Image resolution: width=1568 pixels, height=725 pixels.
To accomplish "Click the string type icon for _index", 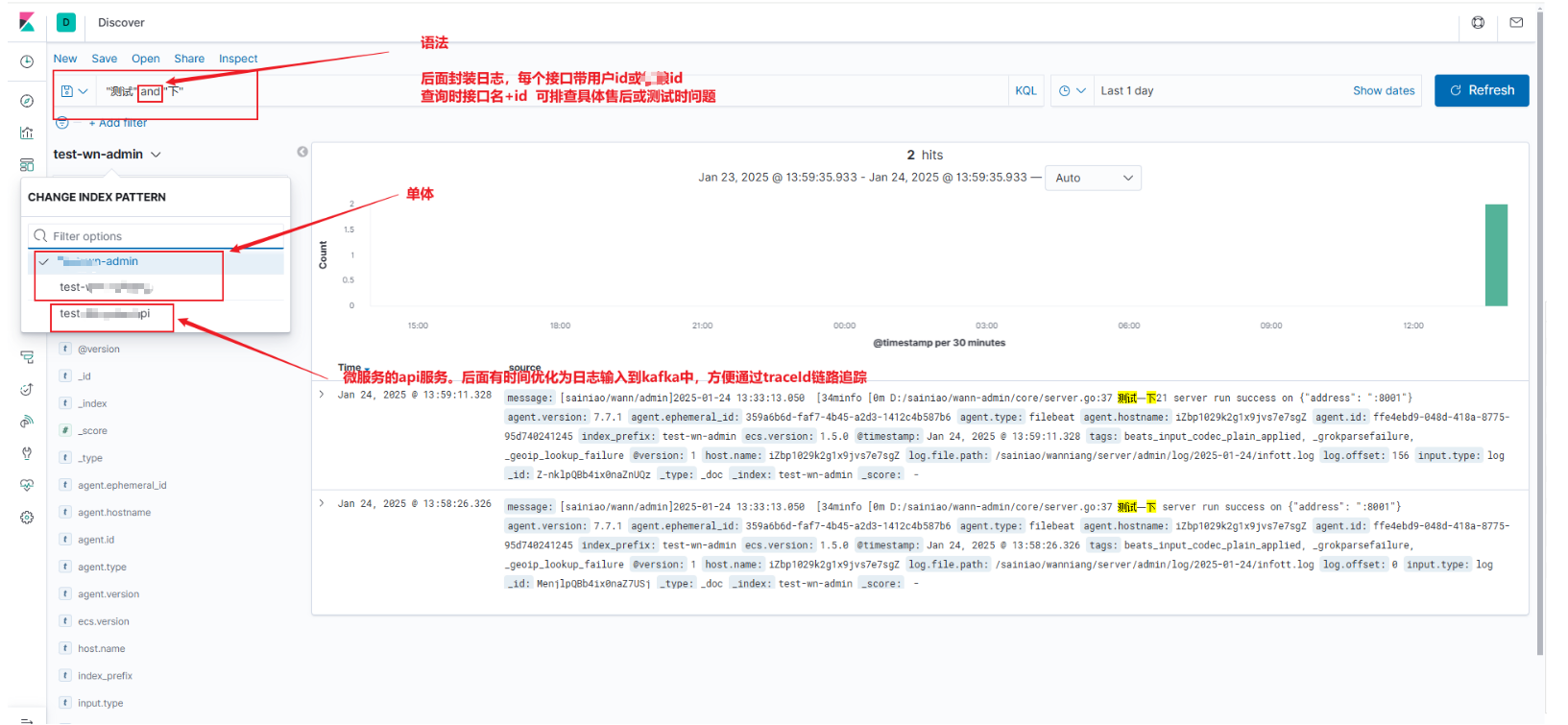I will tap(65, 403).
